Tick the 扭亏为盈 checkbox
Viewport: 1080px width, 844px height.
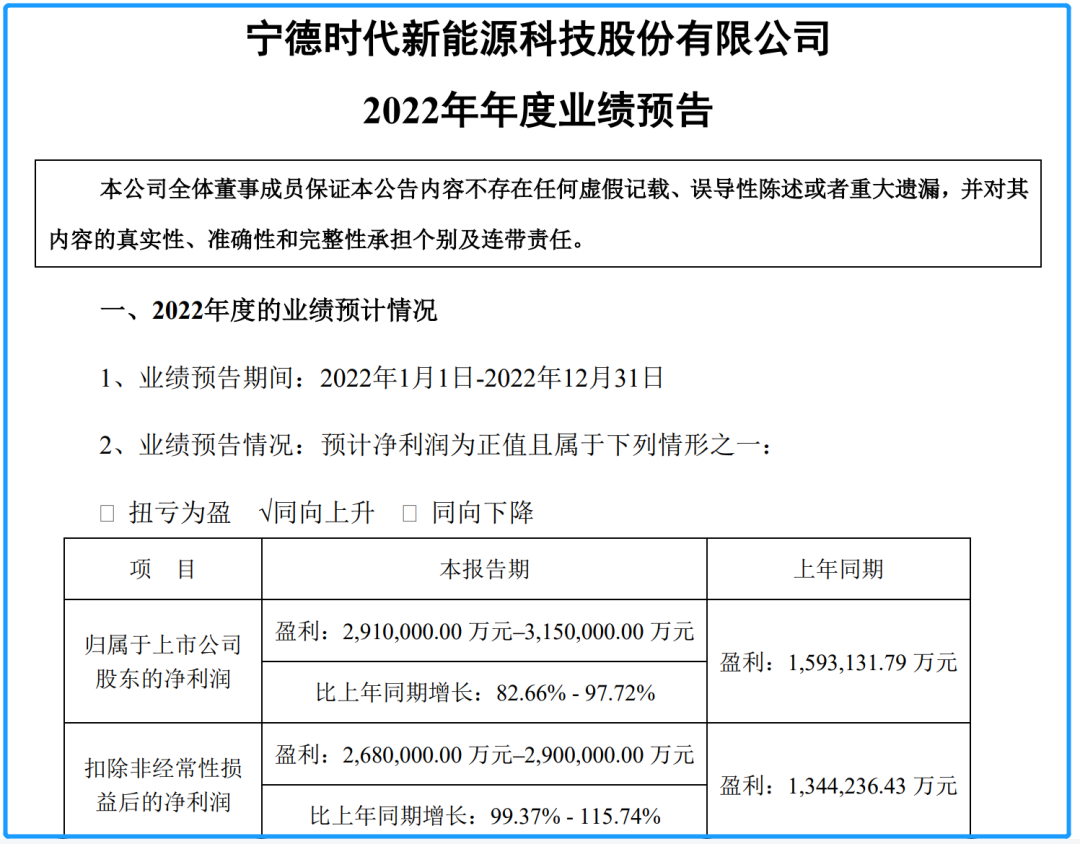(107, 513)
